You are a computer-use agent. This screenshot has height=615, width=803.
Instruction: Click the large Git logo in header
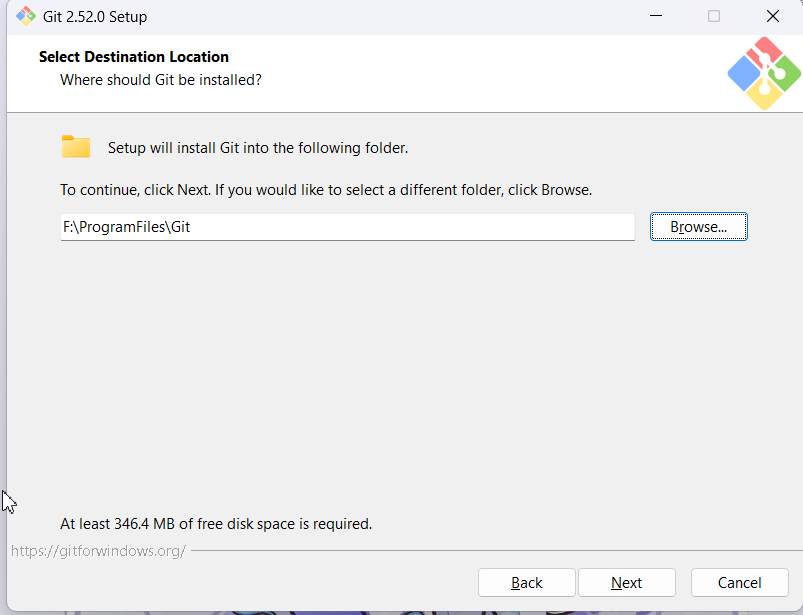(764, 73)
